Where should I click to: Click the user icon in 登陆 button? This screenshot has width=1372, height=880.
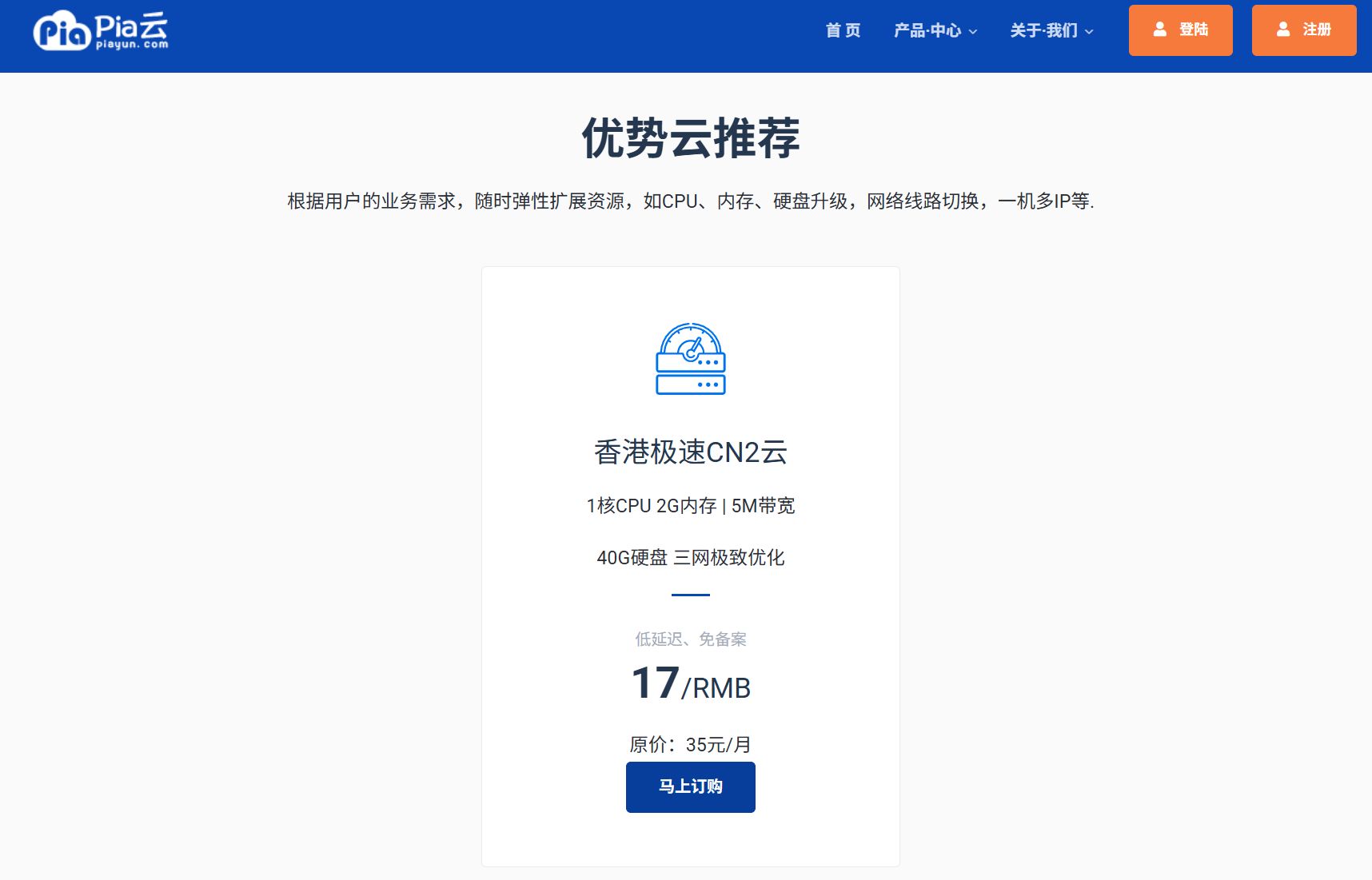1159,30
